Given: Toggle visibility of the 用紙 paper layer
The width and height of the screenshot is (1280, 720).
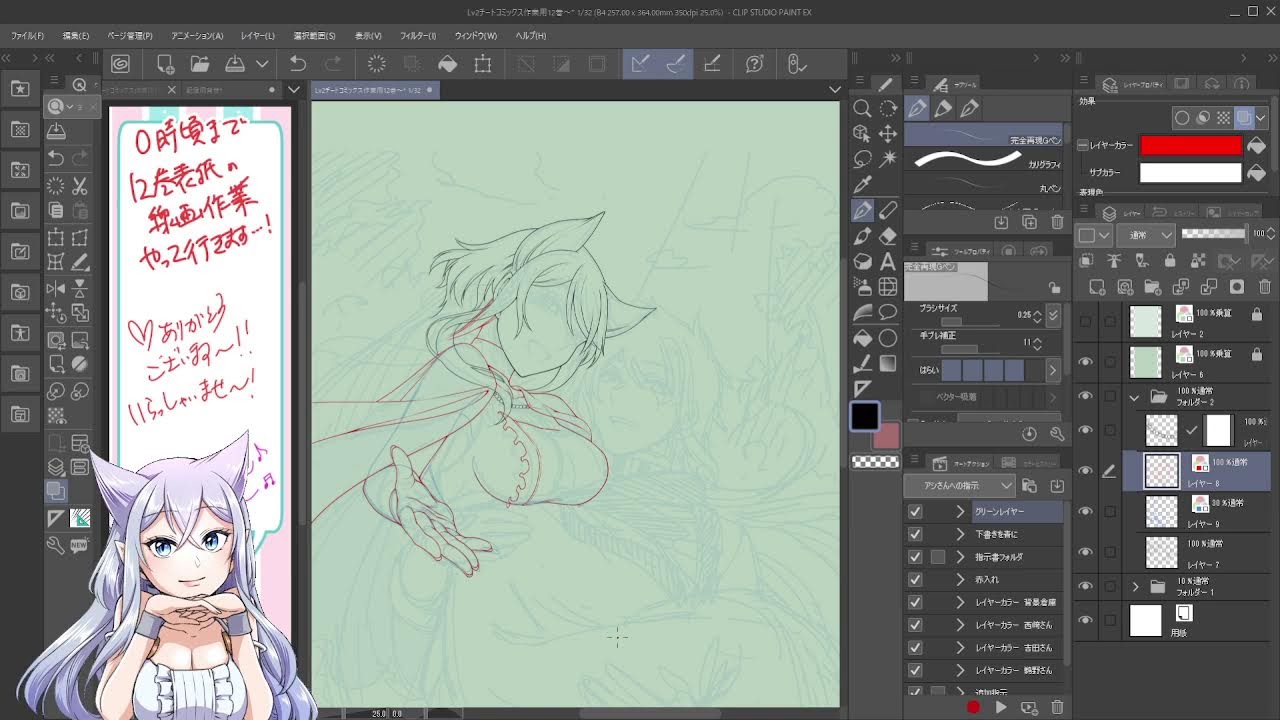Looking at the screenshot, I should (x=1086, y=620).
